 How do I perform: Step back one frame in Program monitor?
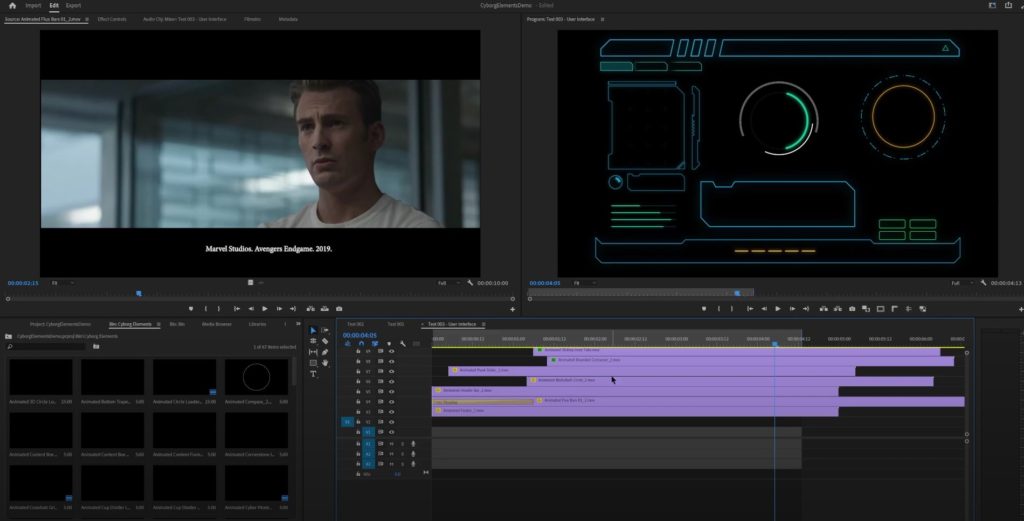tap(763, 309)
